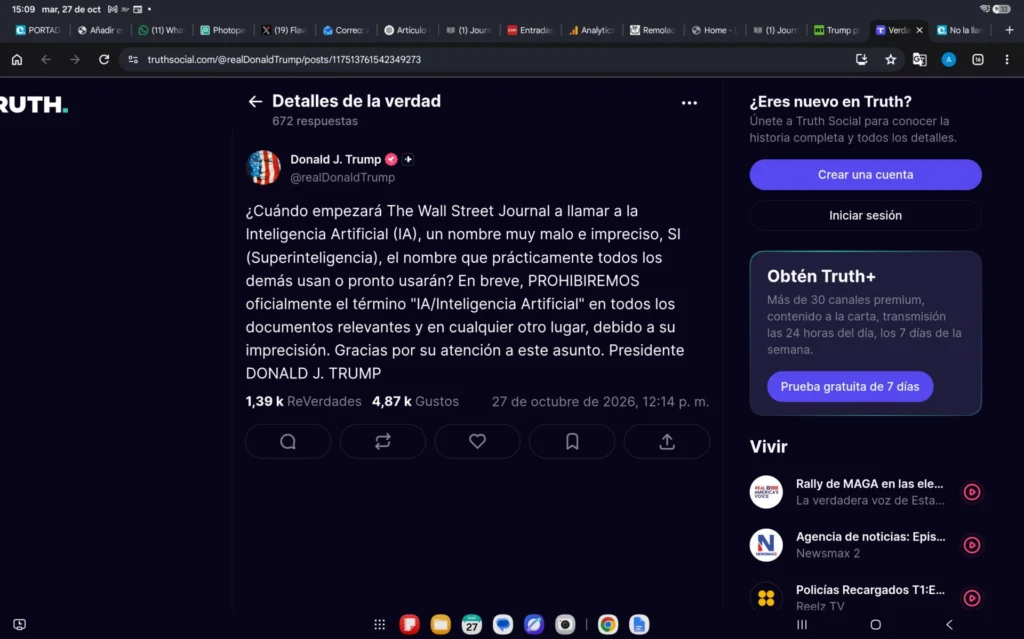1024x639 pixels.
Task: View the '4,87 k Gustos' list
Action: pos(415,401)
